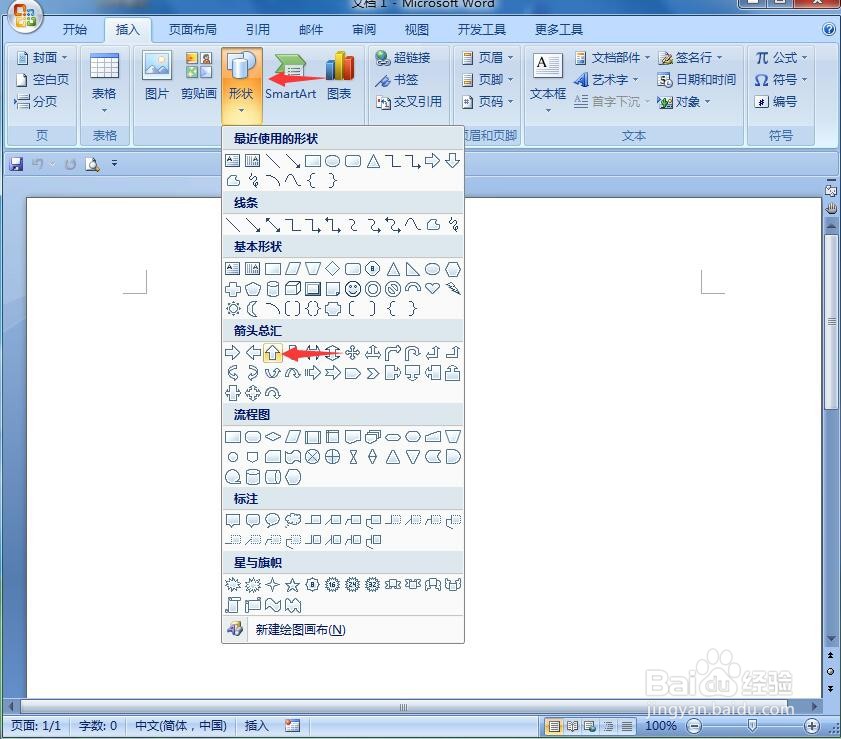Choose the isosceles triangle basic shape

tap(393, 268)
